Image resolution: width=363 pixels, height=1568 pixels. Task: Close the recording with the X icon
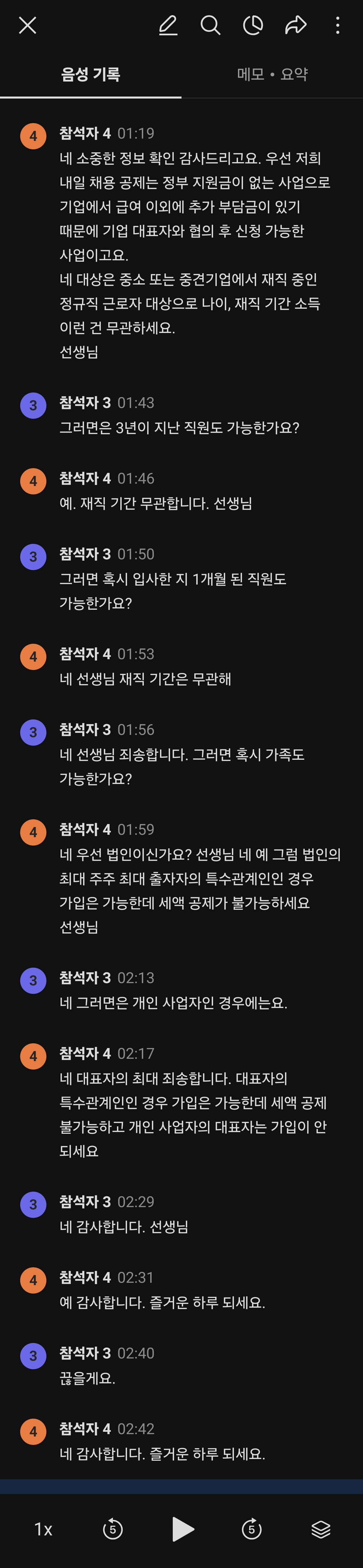(27, 26)
